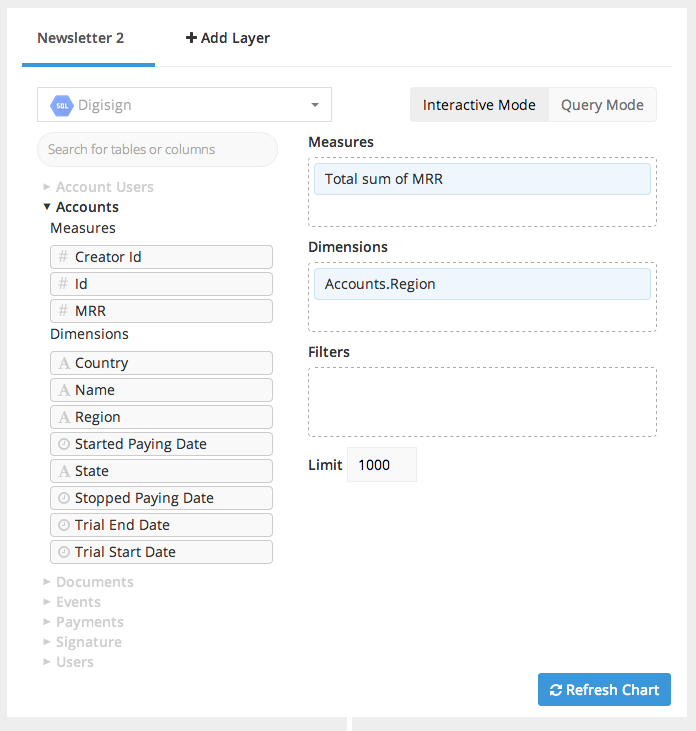Click the clock icon beside Started Paying Date
Image resolution: width=696 pixels, height=731 pixels.
[63, 444]
